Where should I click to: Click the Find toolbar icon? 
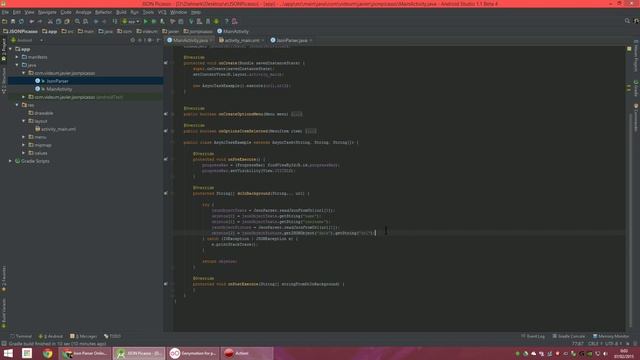pos(77,21)
